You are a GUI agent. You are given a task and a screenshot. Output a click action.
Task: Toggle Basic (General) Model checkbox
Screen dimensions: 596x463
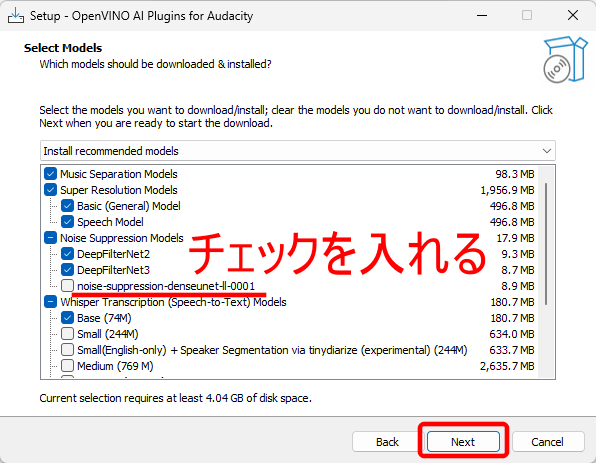point(67,206)
